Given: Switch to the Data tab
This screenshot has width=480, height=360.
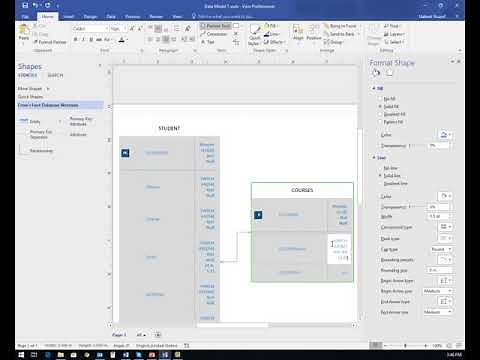Looking at the screenshot, I should coord(111,16).
